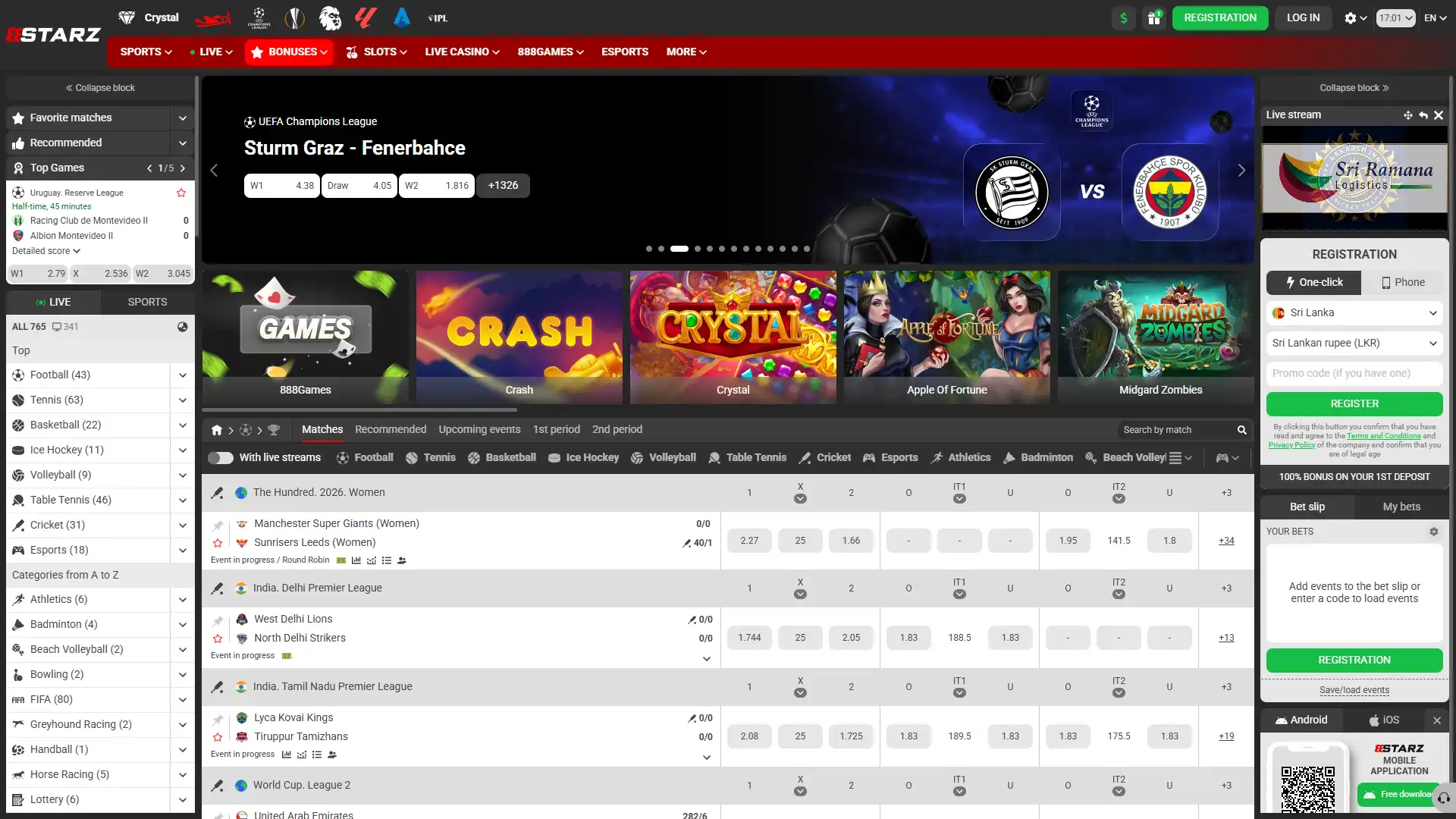Image resolution: width=1456 pixels, height=819 pixels.
Task: Switch sidebar to SPORTS mode
Action: 147,302
